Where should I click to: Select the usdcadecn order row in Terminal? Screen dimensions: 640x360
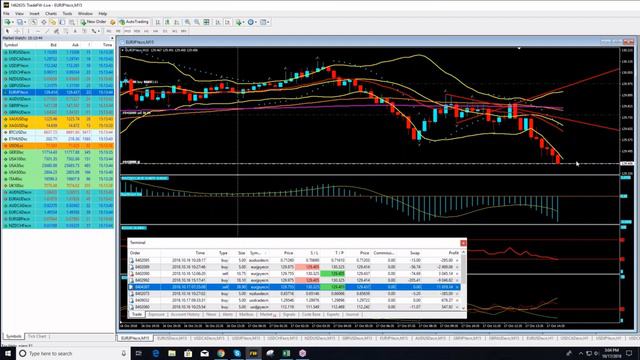pyautogui.click(x=294, y=300)
